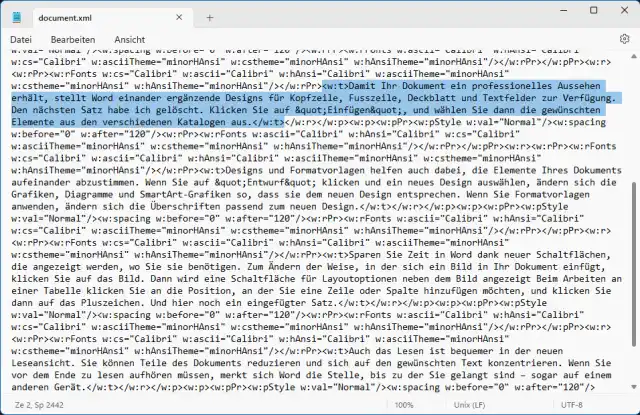Close the document.xml tab
This screenshot has height=415, width=640.
tap(179, 17)
